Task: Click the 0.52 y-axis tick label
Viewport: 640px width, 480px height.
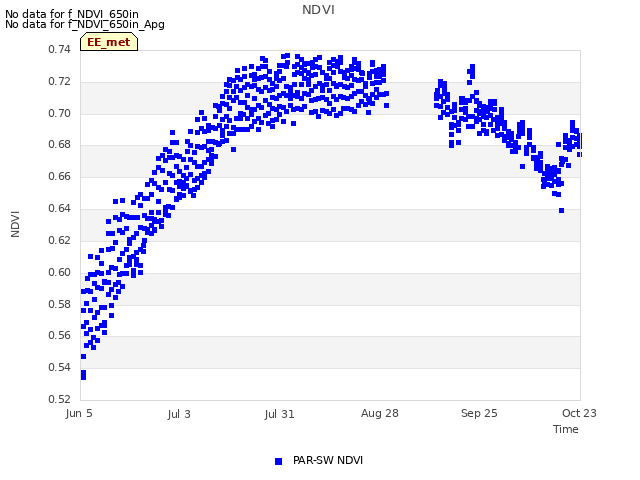Action: coord(60,399)
